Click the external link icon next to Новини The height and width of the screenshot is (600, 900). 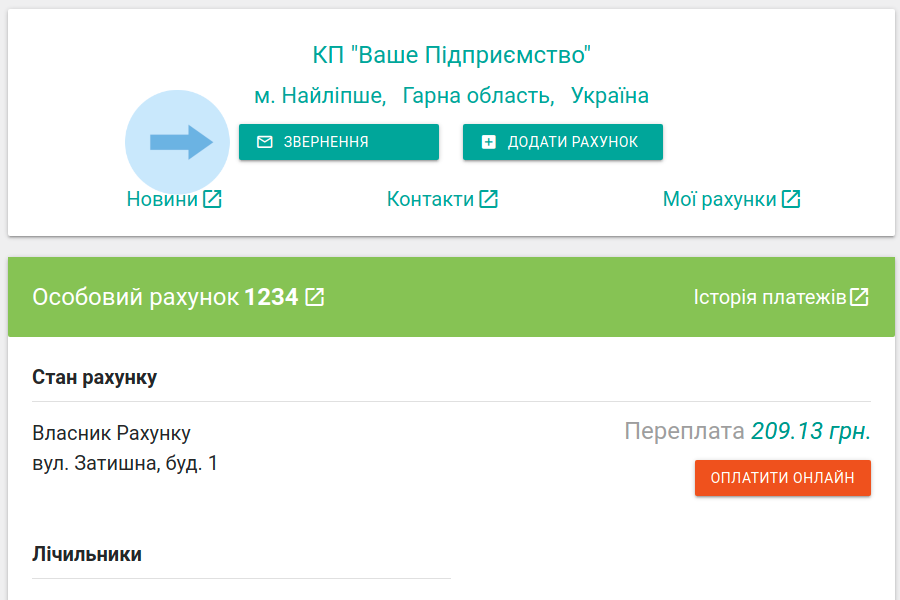tap(212, 199)
